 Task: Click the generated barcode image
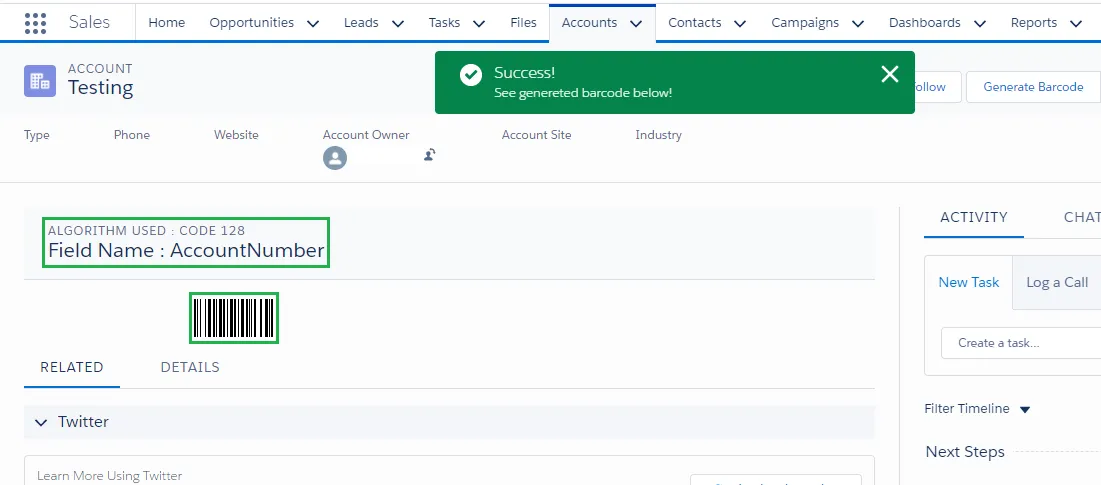coord(234,318)
